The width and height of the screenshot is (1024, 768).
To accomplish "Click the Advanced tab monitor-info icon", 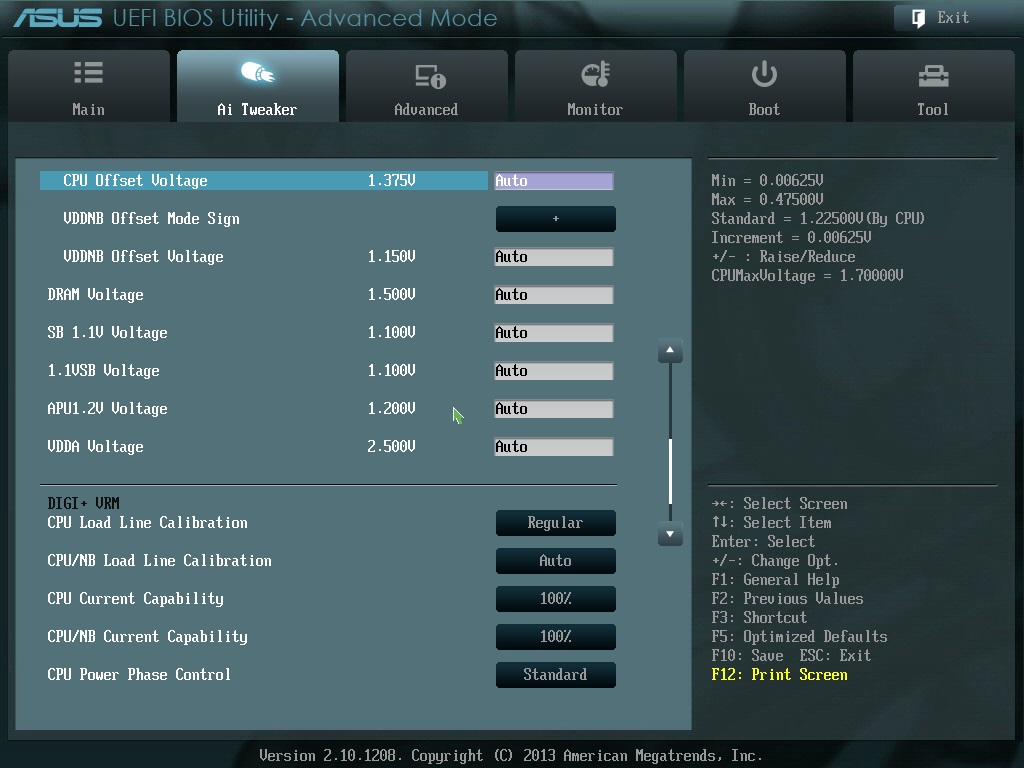I will [x=430, y=76].
